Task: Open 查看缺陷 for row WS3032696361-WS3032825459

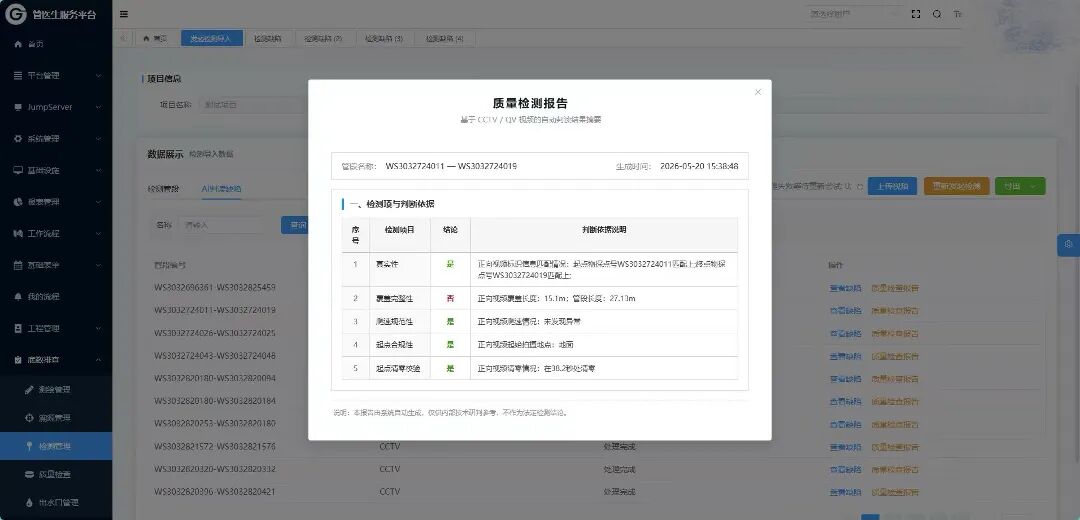Action: tap(845, 288)
